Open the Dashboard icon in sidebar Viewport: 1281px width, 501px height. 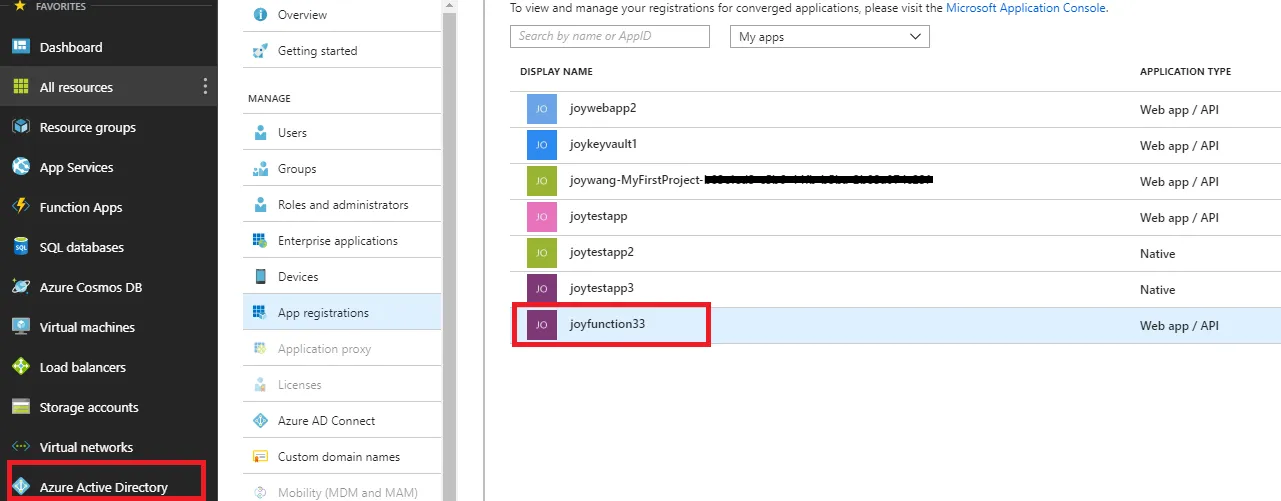pos(20,47)
